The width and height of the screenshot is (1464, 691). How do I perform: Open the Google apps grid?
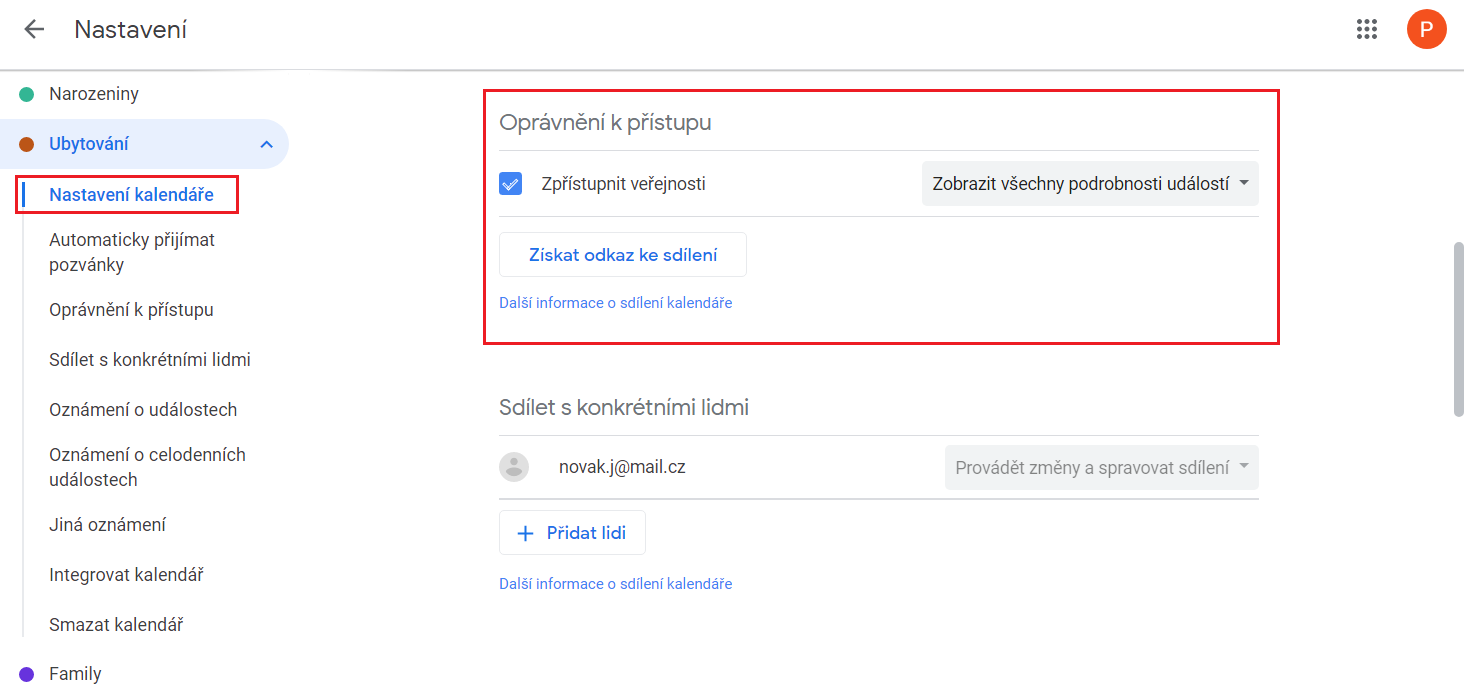coord(1367,29)
